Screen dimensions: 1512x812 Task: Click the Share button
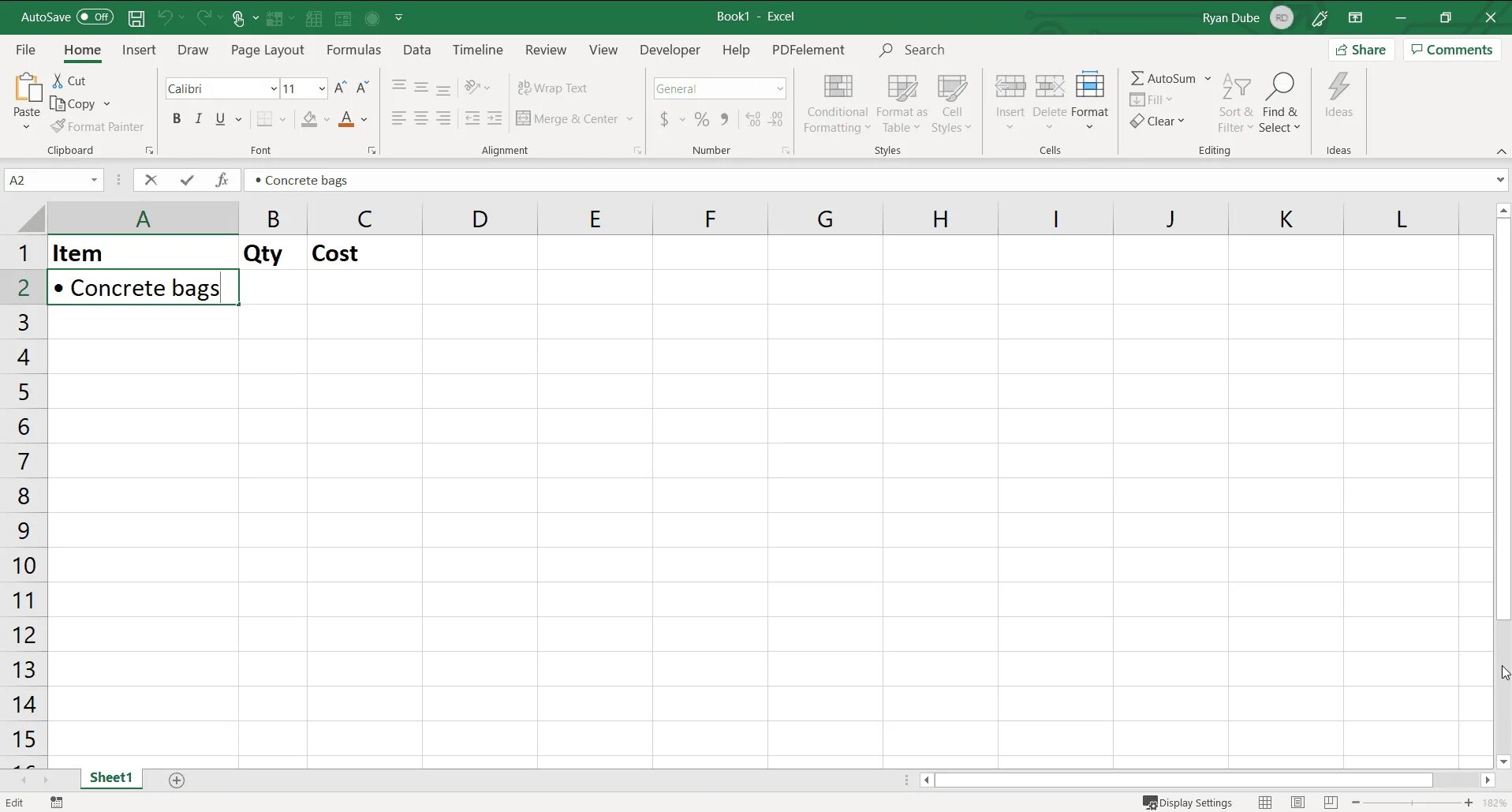[1361, 50]
